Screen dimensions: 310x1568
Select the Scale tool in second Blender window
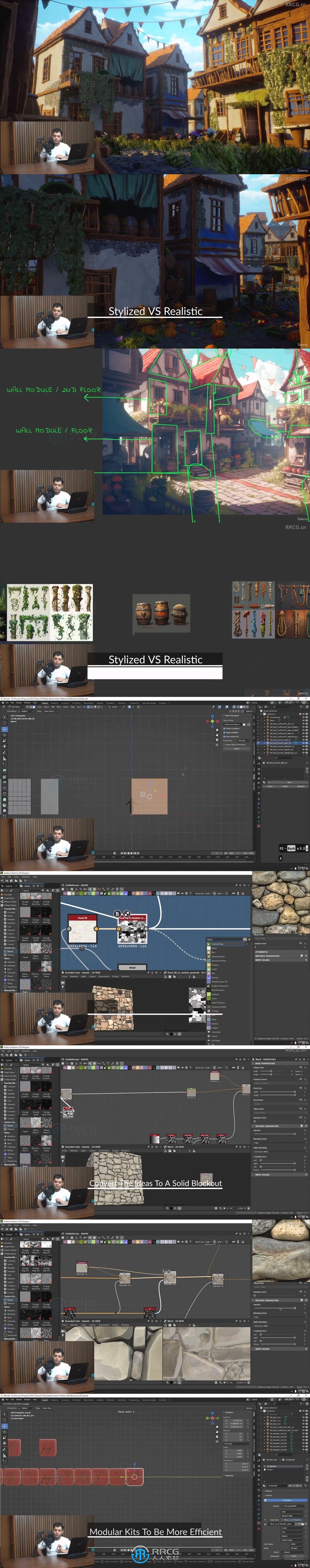click(5, 1438)
